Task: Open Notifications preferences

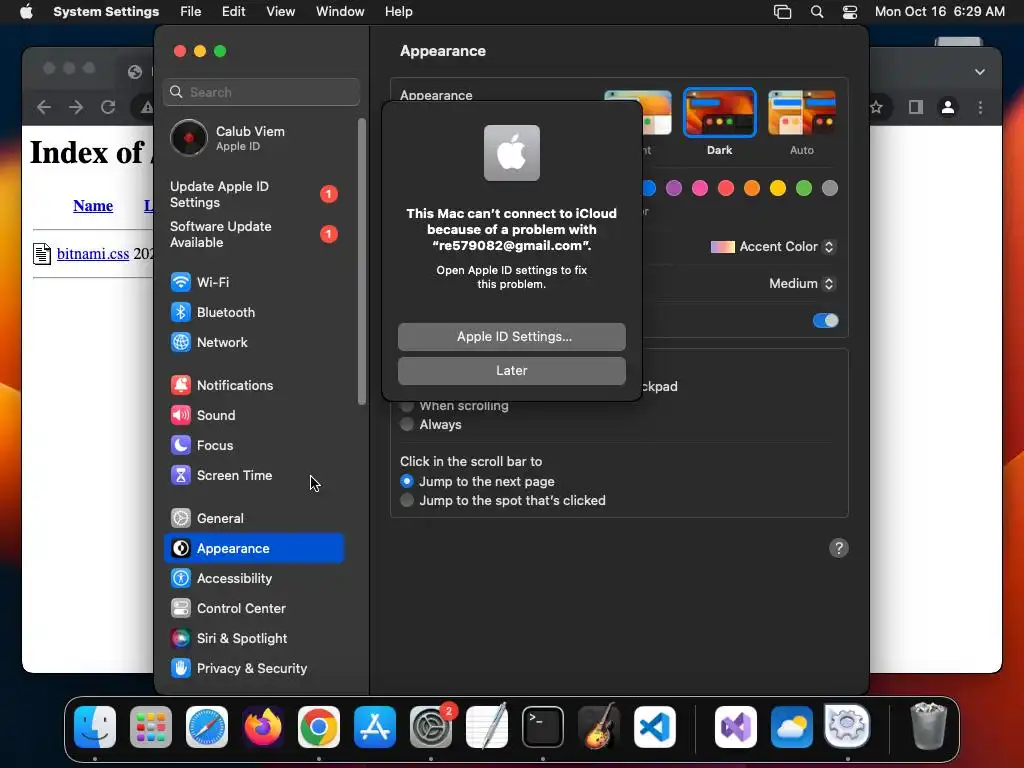Action: pyautogui.click(x=254, y=385)
